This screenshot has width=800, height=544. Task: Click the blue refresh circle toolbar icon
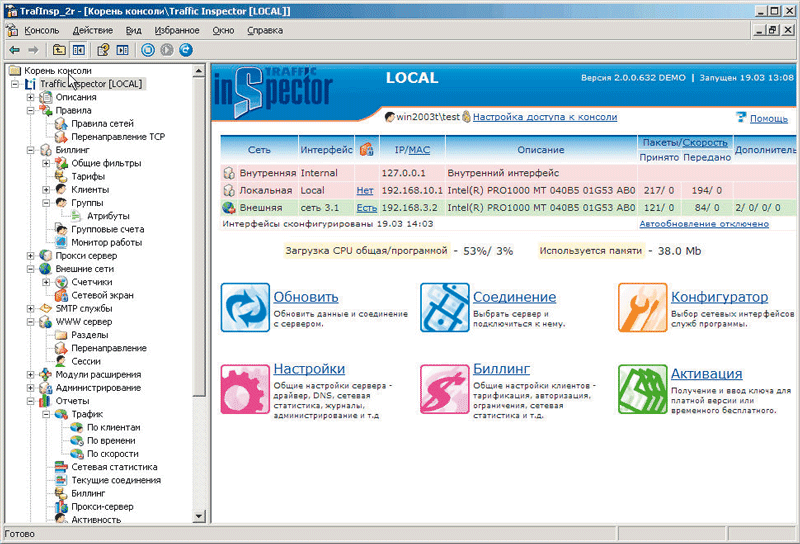pyautogui.click(x=186, y=50)
